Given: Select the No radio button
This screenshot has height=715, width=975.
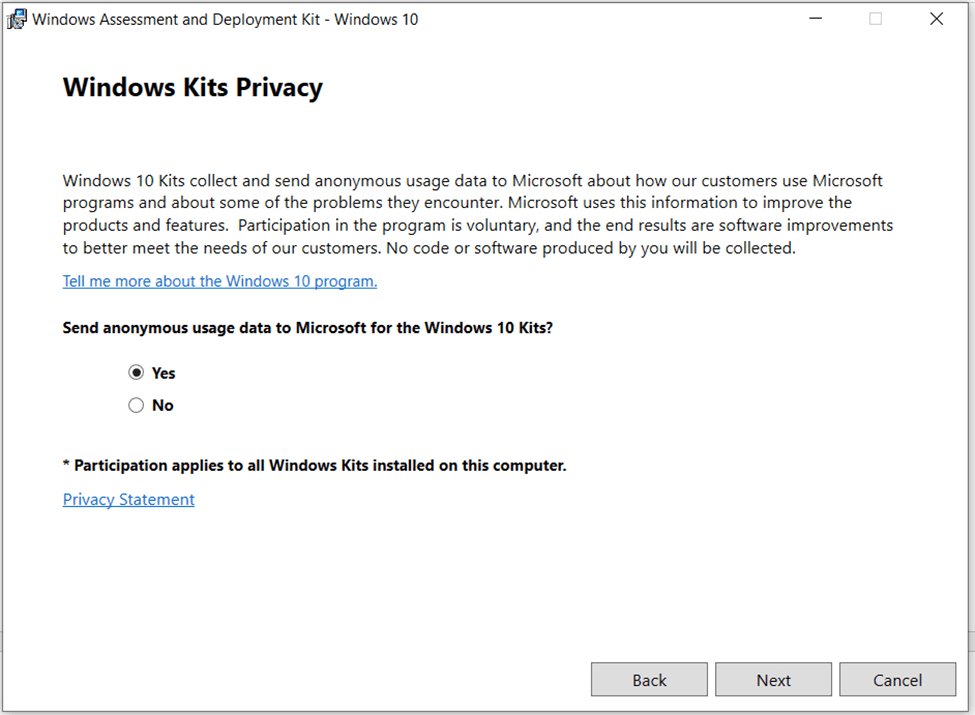Looking at the screenshot, I should pos(136,405).
